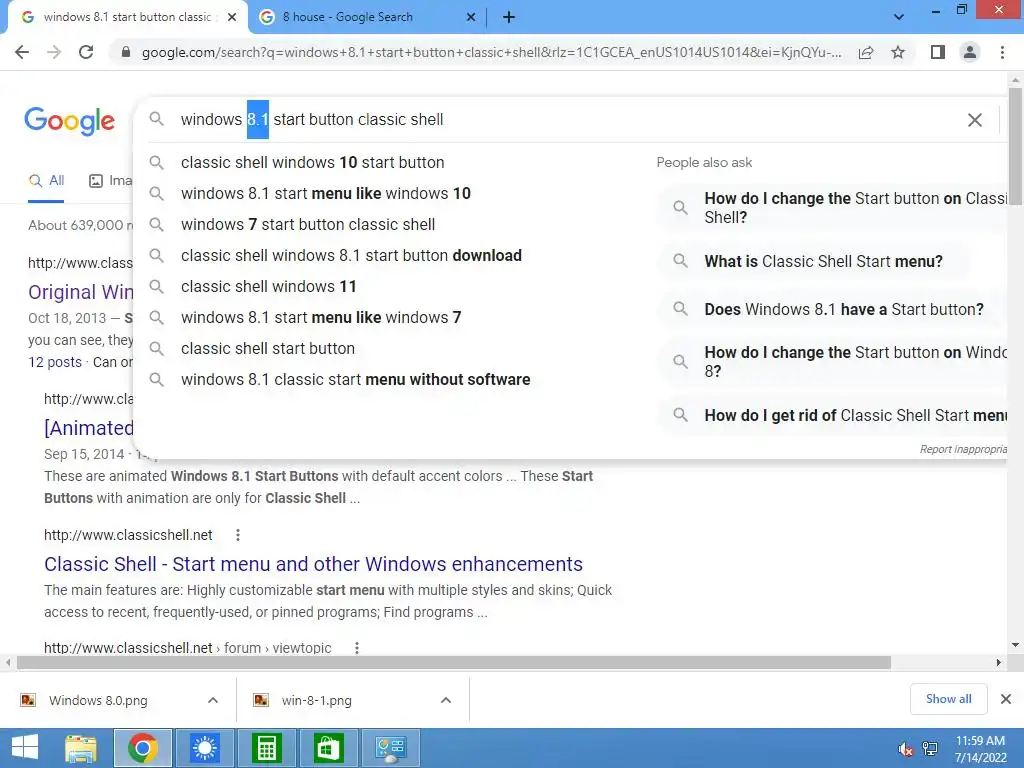This screenshot has width=1024, height=768.
Task: Open the 'Original Win' search result
Action: [x=80, y=292]
